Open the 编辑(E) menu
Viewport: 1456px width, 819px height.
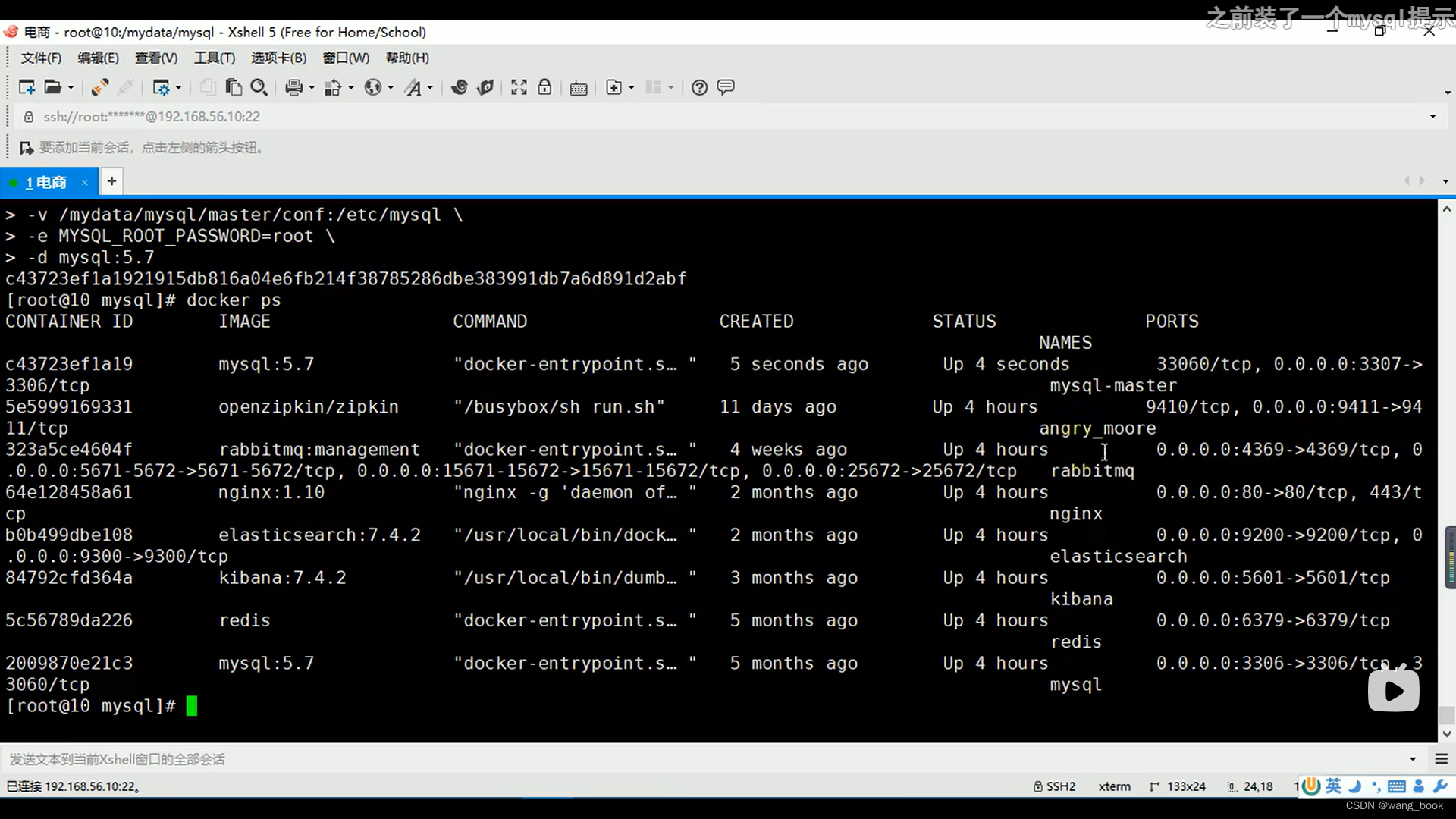98,58
